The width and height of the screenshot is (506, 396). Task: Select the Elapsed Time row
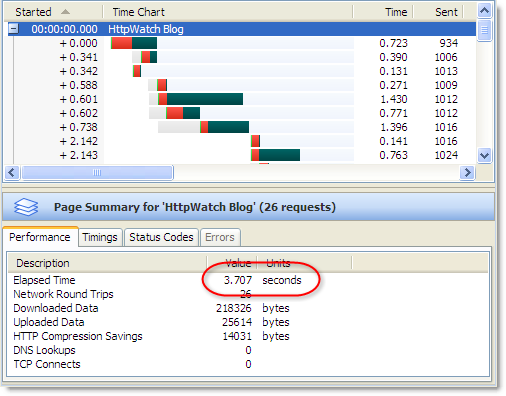pos(247,280)
